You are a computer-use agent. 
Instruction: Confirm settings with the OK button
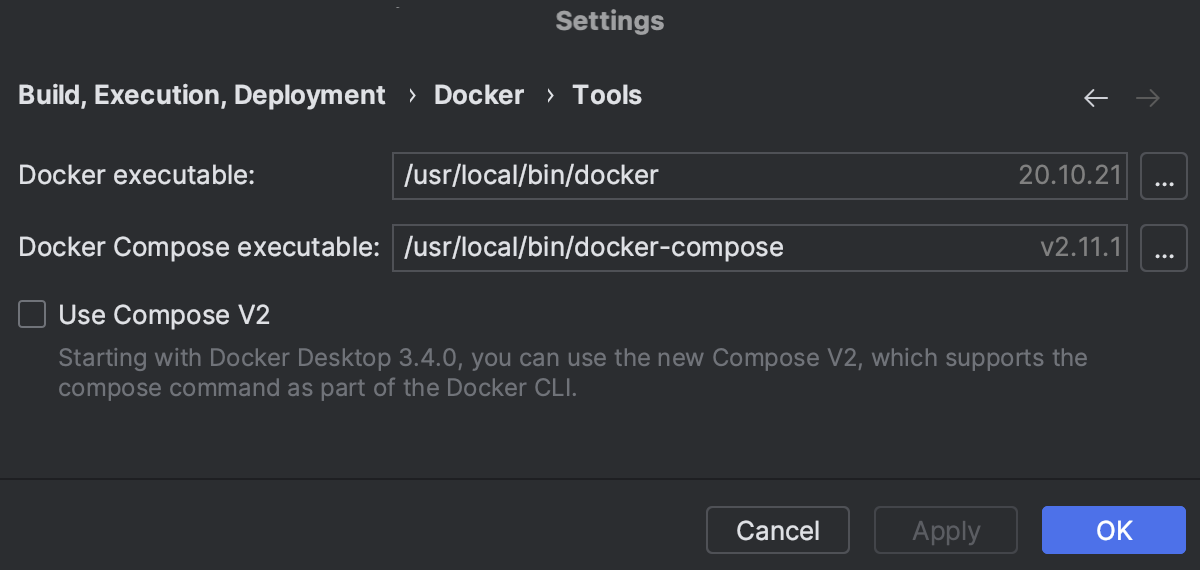coord(1113,530)
